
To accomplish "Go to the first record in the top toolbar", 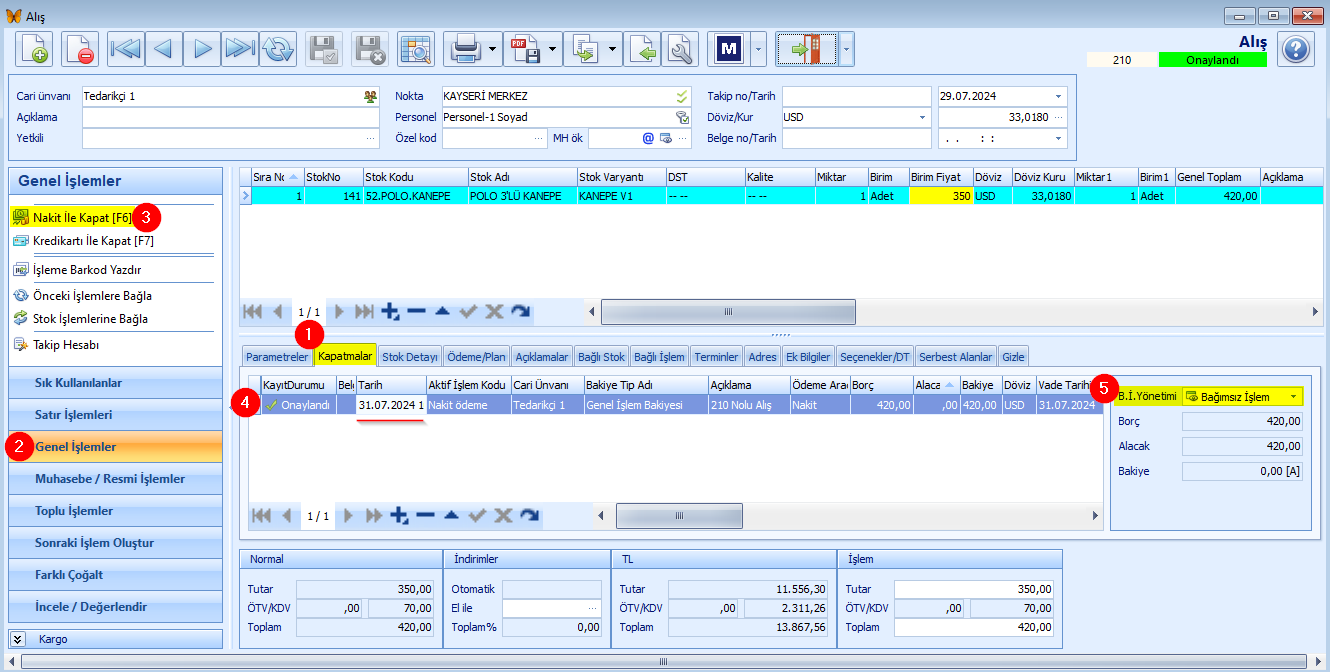I will click(126, 48).
